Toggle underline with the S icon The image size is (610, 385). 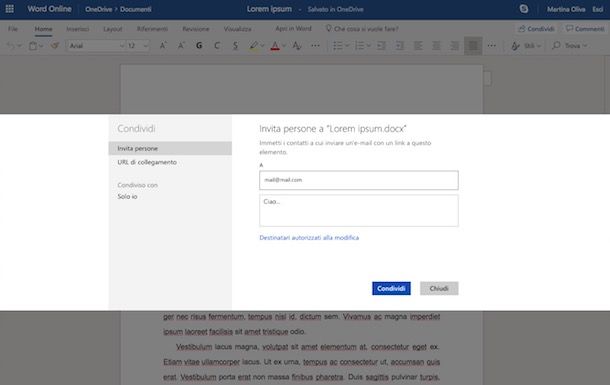[235, 46]
